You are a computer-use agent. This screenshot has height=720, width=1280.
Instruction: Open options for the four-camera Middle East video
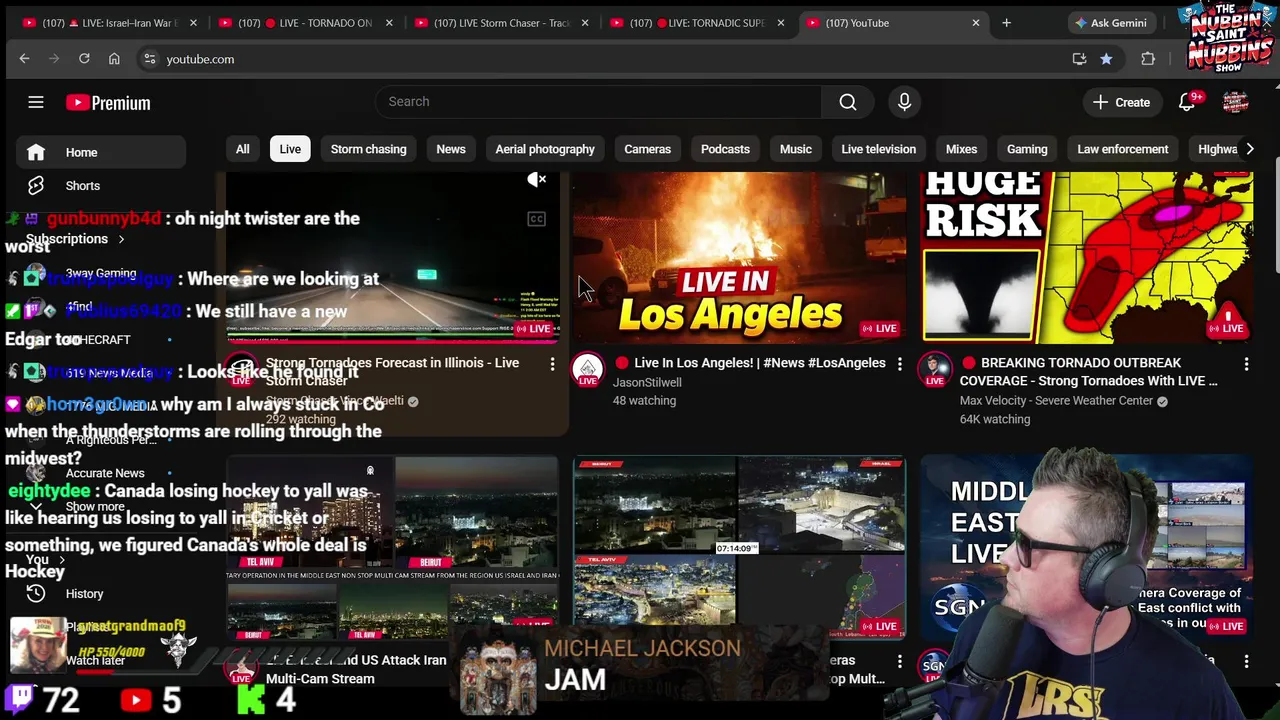click(x=899, y=661)
